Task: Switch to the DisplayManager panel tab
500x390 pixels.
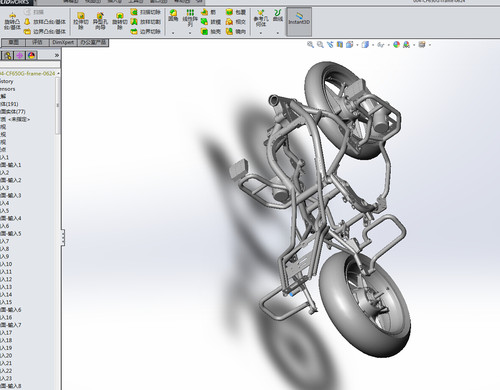Action: (31, 55)
